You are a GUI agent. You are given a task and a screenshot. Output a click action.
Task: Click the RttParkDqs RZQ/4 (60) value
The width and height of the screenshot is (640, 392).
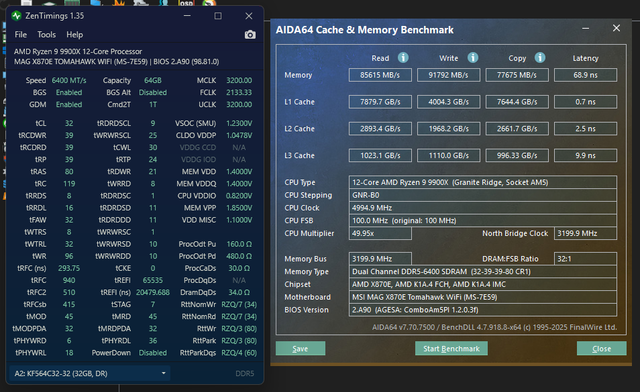coord(239,353)
